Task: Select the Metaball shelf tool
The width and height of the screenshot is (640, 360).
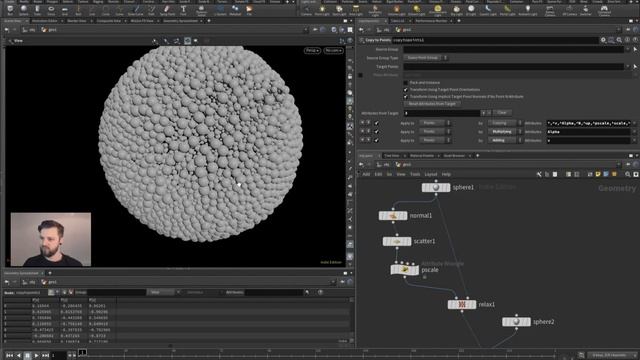Action: 235,9
